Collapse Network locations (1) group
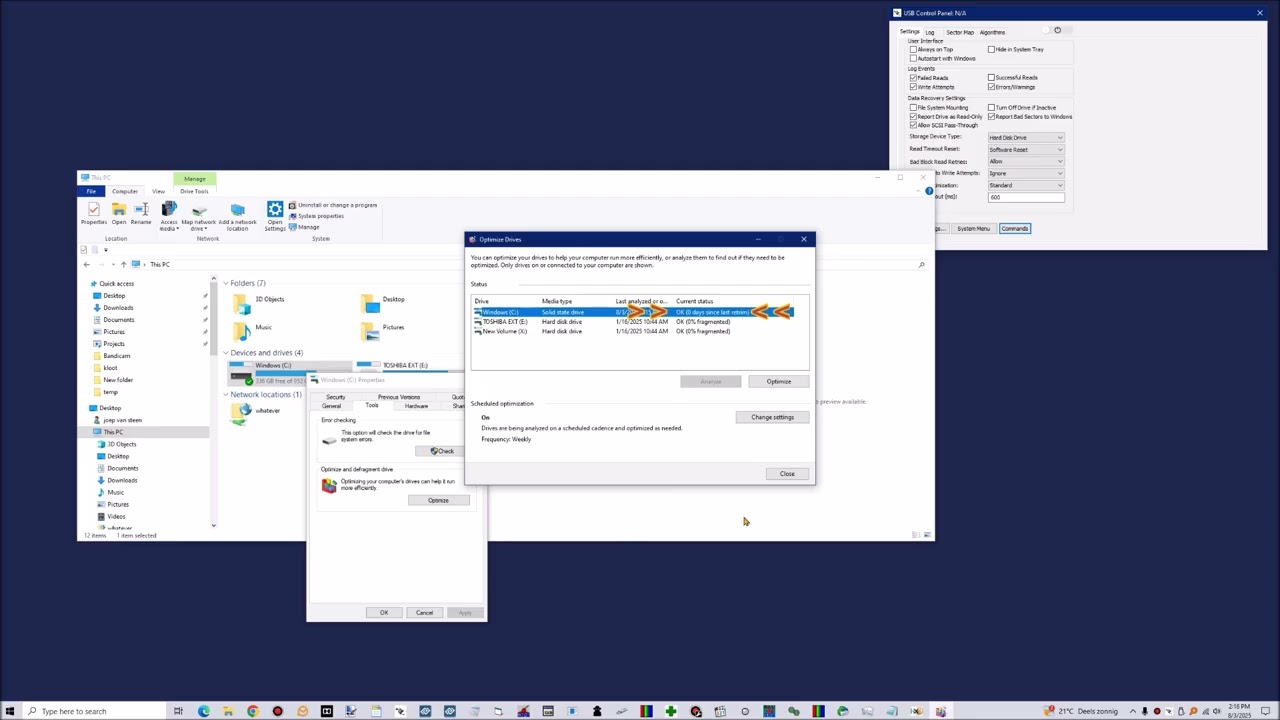Viewport: 1280px width, 720px height. pyautogui.click(x=226, y=395)
